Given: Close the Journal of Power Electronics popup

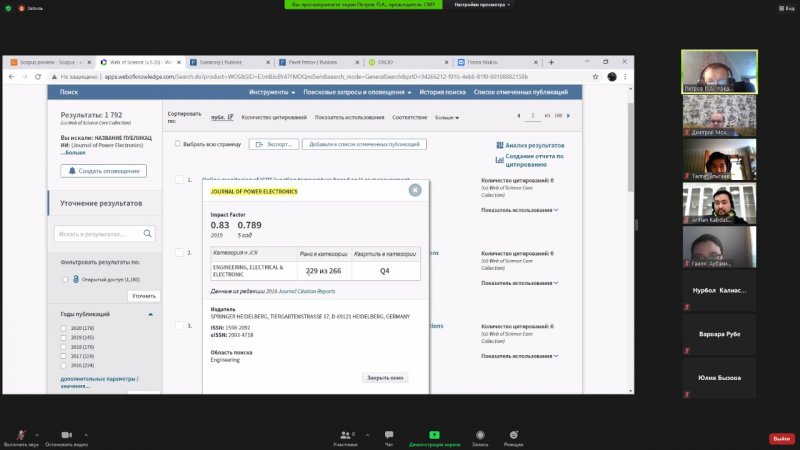Looking at the screenshot, I should point(415,191).
